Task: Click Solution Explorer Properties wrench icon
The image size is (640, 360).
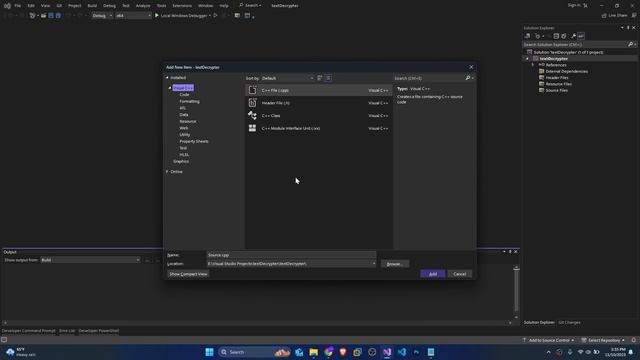Action: pos(573,36)
